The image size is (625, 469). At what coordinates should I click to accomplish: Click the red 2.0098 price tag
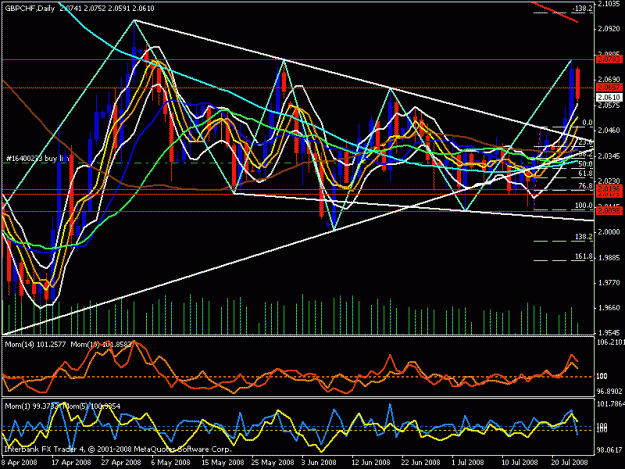click(609, 210)
